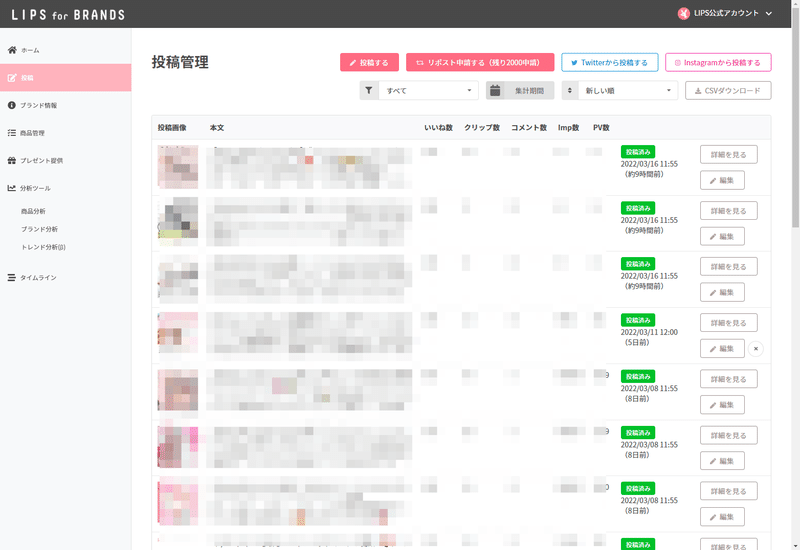Click the timeline bars icon

click(12, 278)
